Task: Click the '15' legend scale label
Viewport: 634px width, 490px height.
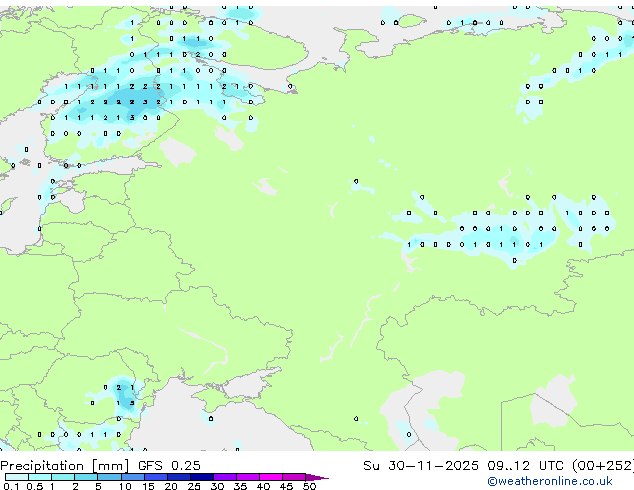Action: tap(148, 486)
